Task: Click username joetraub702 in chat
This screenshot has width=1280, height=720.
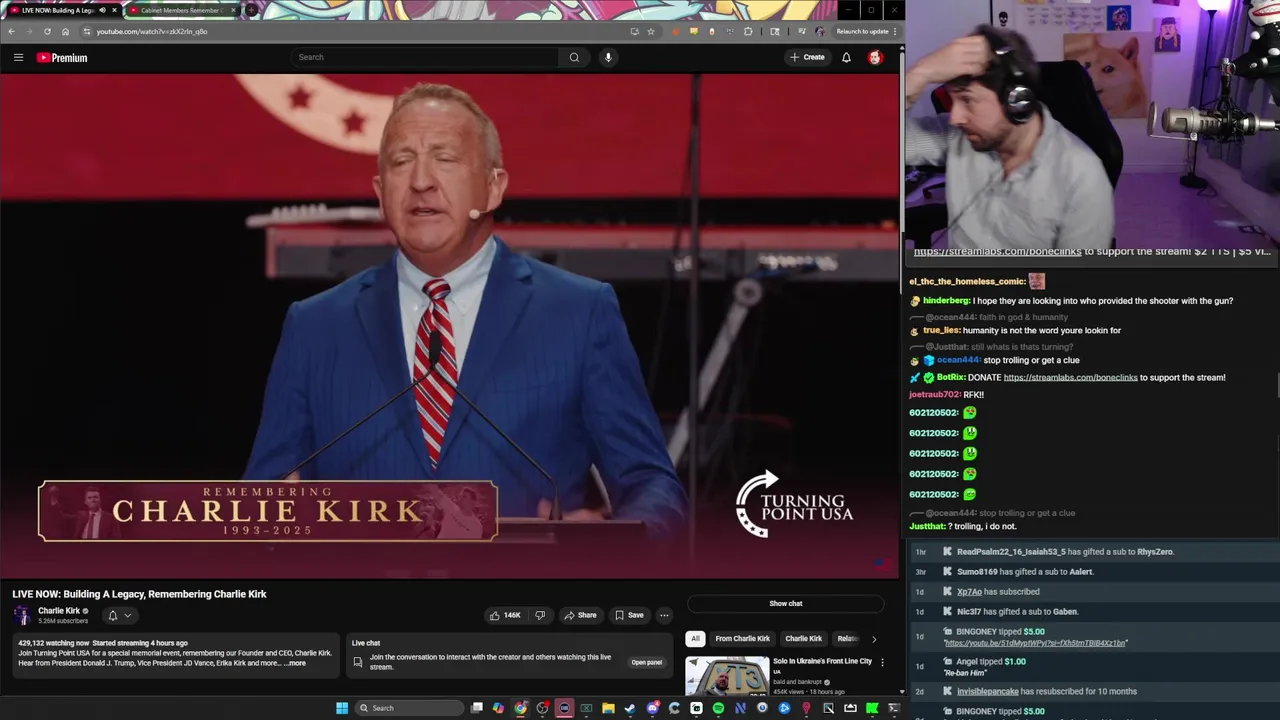Action: [934, 394]
